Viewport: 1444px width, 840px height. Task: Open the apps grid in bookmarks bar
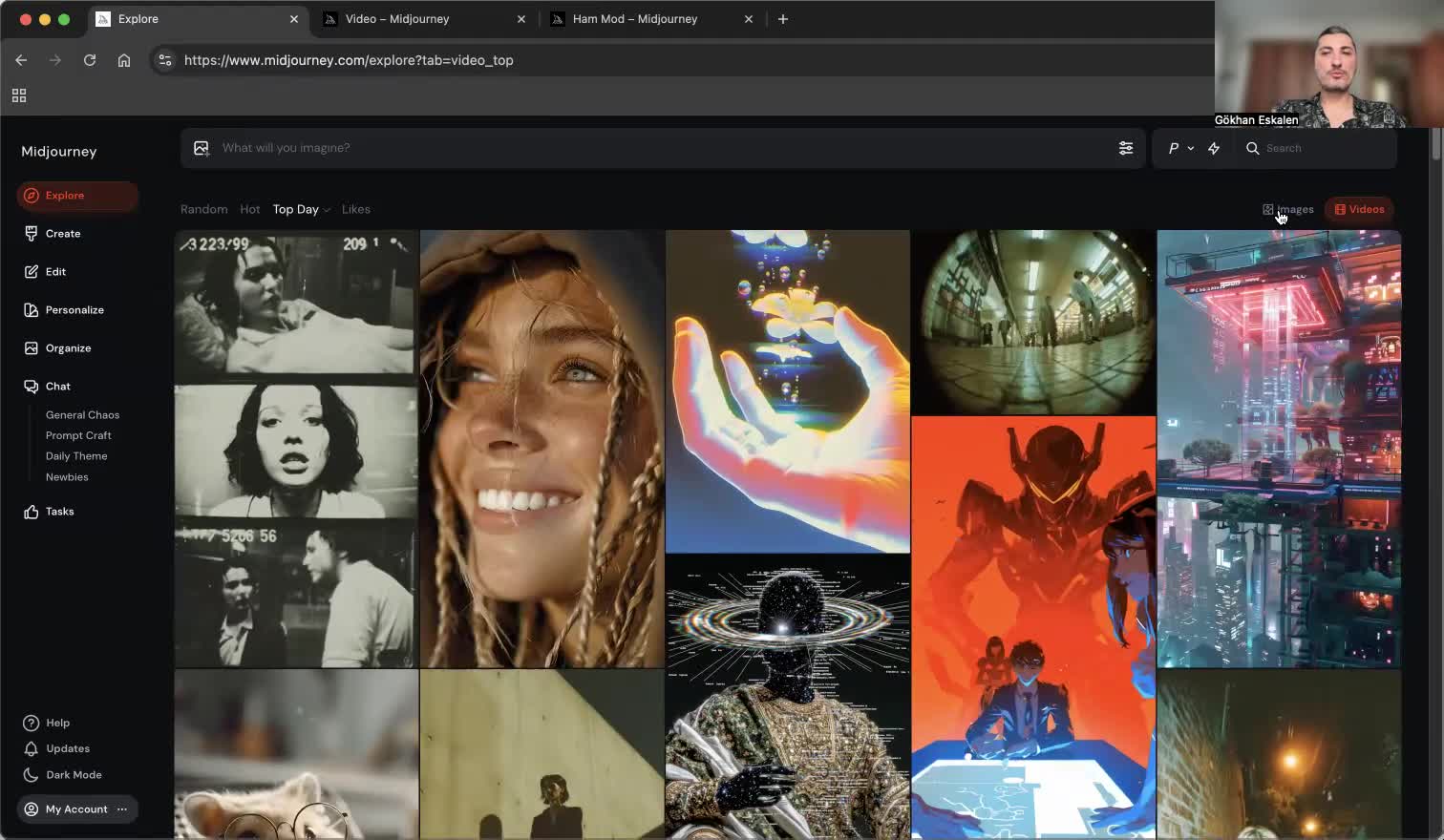[x=19, y=95]
